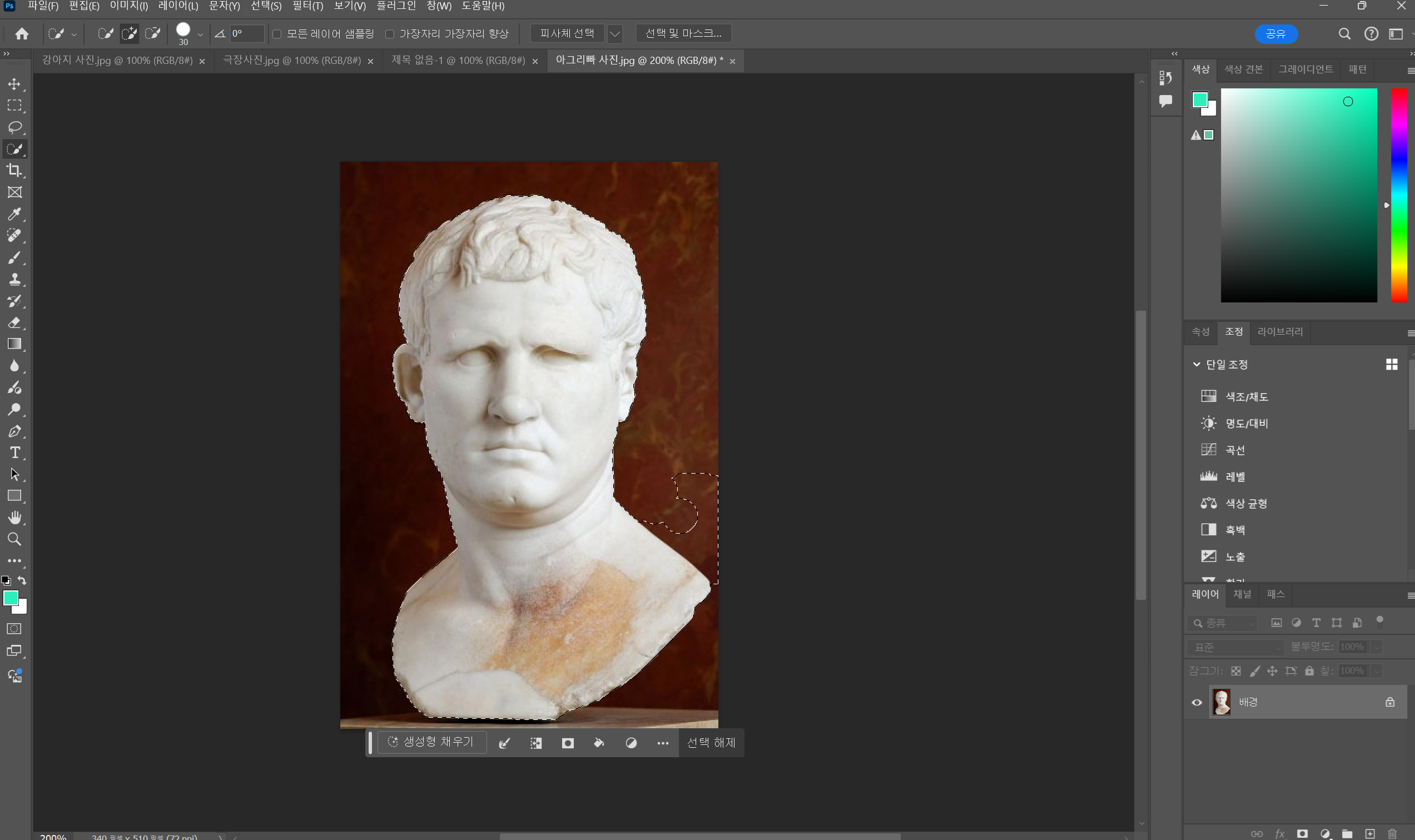Switch to 강아지 사진.jpg document tab
This screenshot has height=840, width=1415.
pos(117,61)
